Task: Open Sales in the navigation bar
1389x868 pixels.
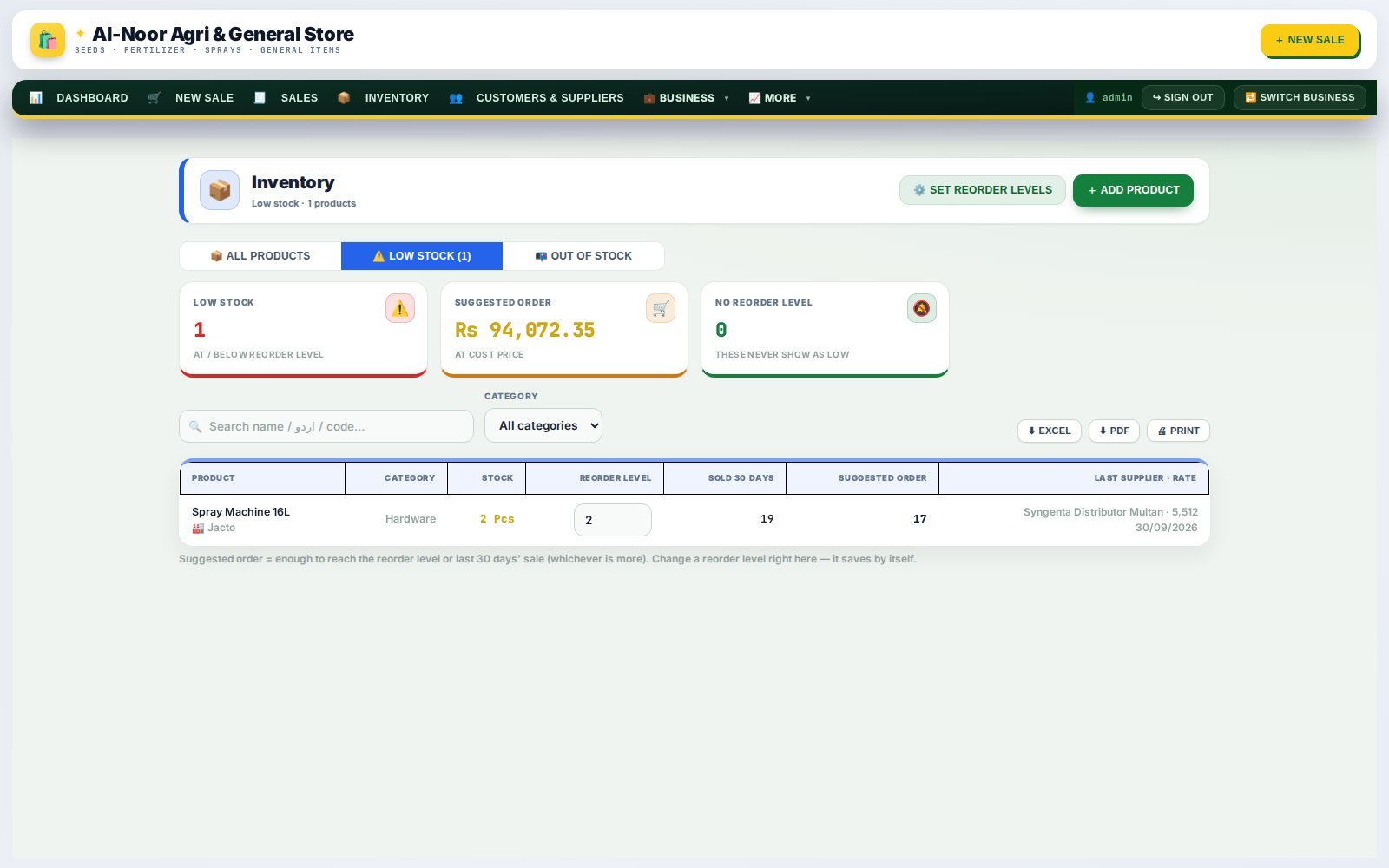Action: [300, 98]
